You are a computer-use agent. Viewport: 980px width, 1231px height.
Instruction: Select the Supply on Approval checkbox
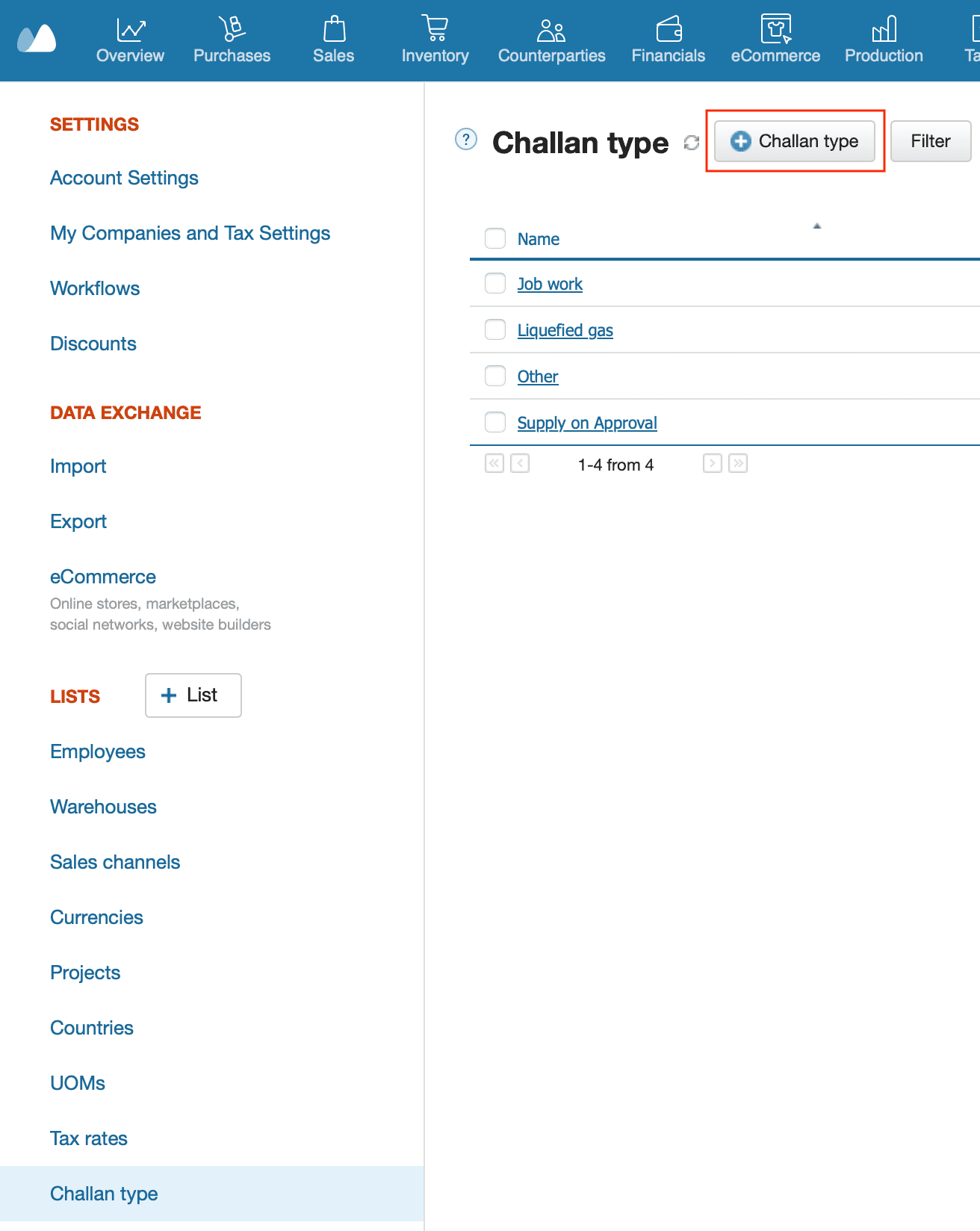495,422
